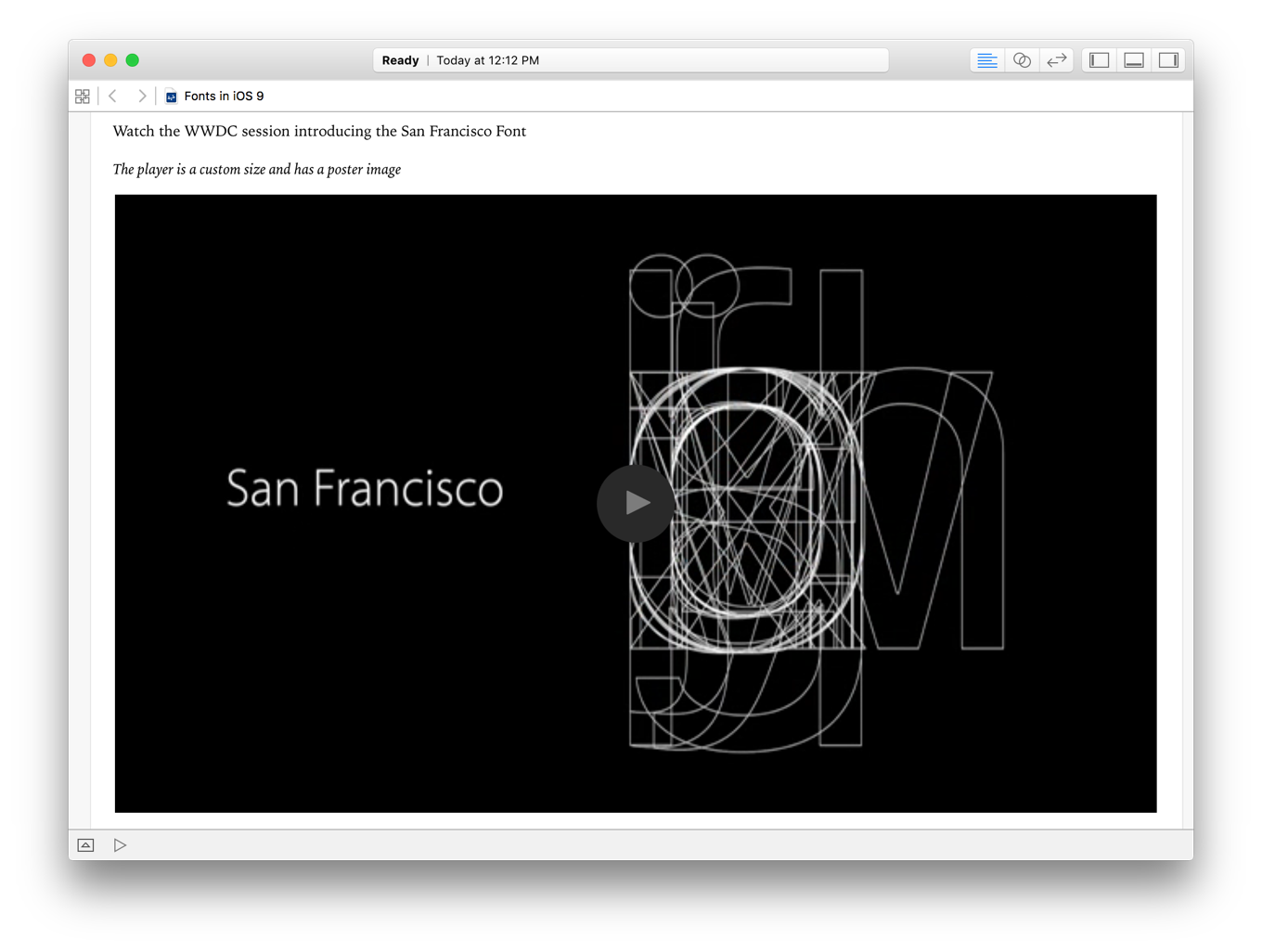Toggle rendered markup view off
This screenshot has width=1262, height=952.
coord(986,59)
